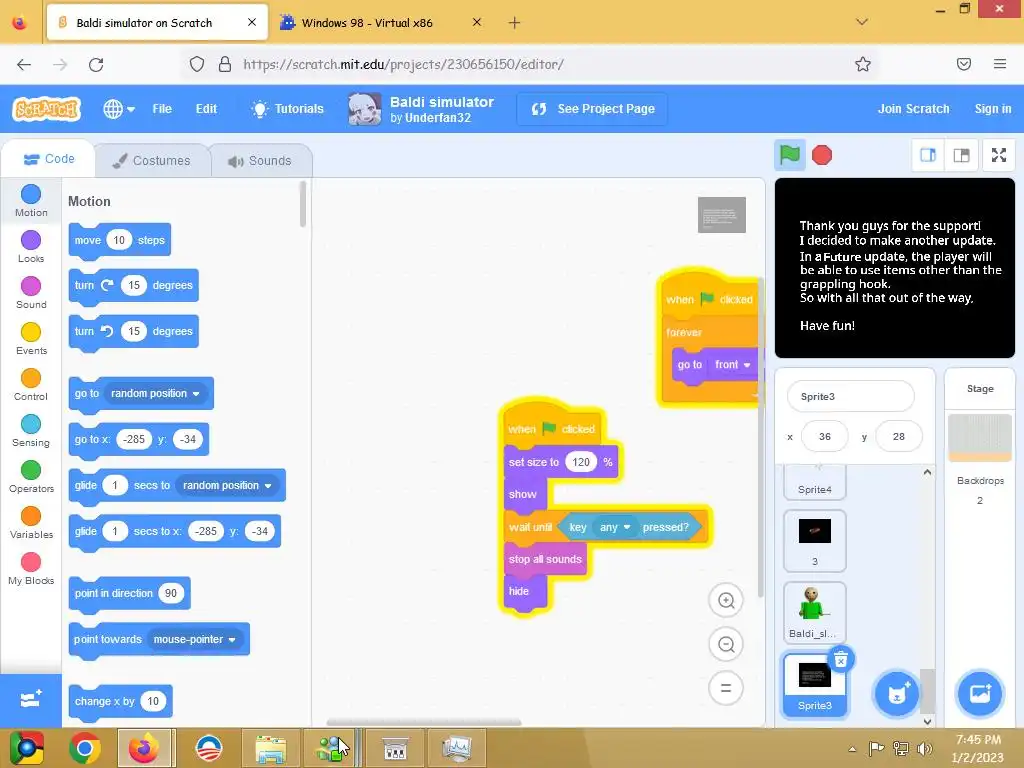Zoom out of the code workspace
The width and height of the screenshot is (1024, 768).
click(x=726, y=645)
